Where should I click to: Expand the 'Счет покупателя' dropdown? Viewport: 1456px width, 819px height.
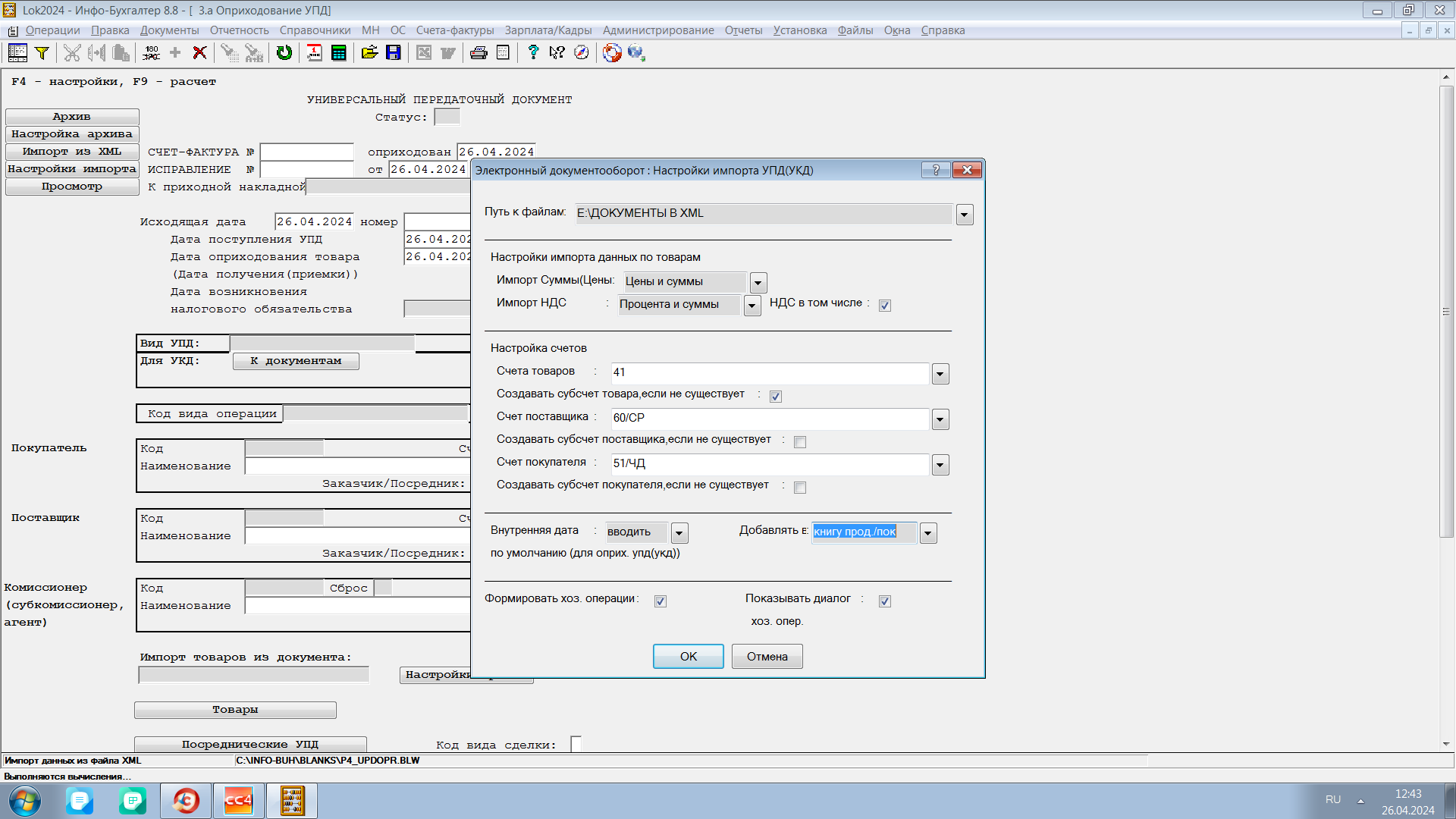click(x=940, y=465)
